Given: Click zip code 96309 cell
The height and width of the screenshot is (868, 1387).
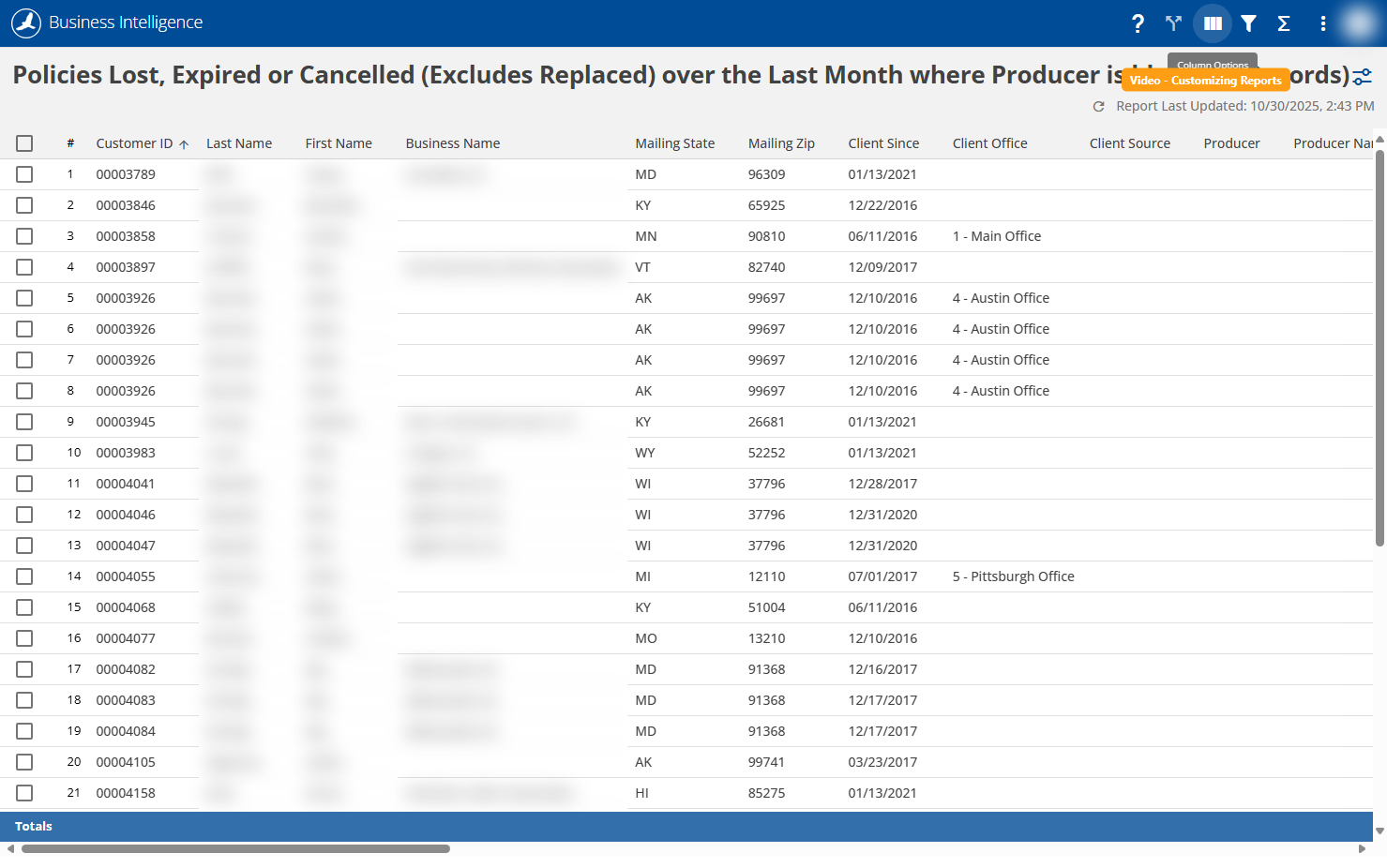Looking at the screenshot, I should (767, 174).
